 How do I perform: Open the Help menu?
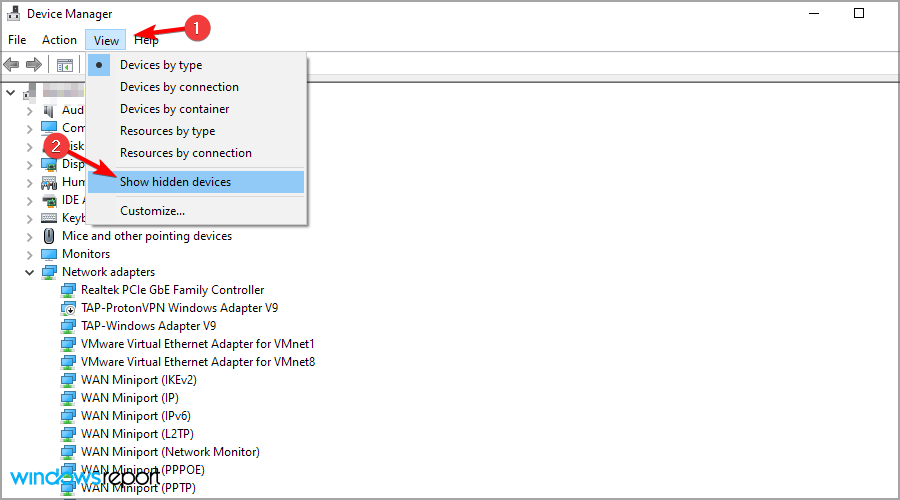point(146,40)
